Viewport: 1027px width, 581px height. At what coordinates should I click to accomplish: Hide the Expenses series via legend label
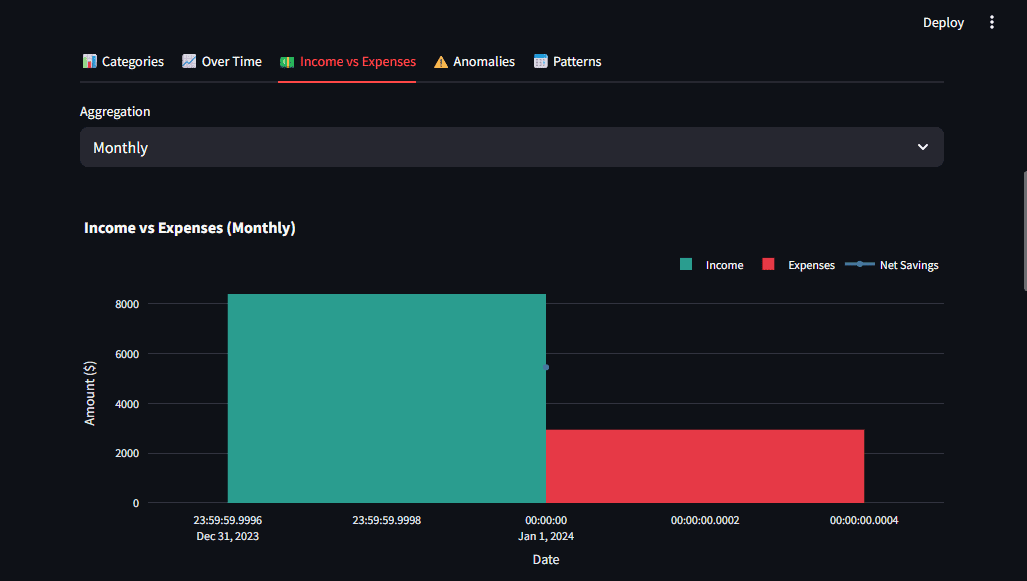[x=811, y=265]
